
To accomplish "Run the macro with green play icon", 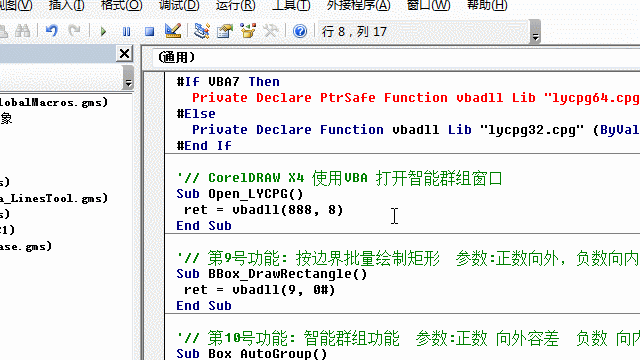I will pyautogui.click(x=103, y=31).
